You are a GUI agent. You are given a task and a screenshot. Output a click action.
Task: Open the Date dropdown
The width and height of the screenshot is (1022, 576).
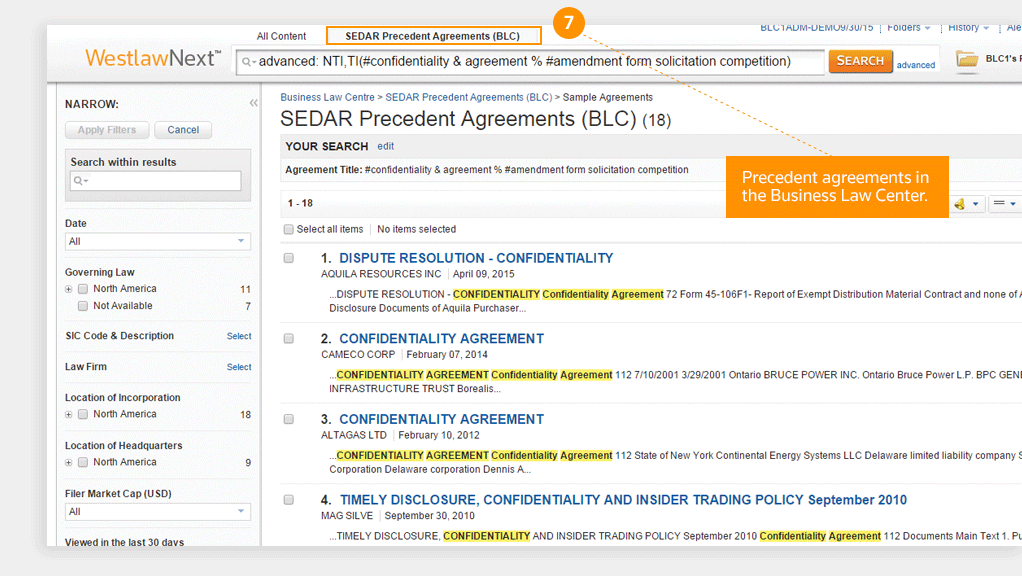(158, 241)
